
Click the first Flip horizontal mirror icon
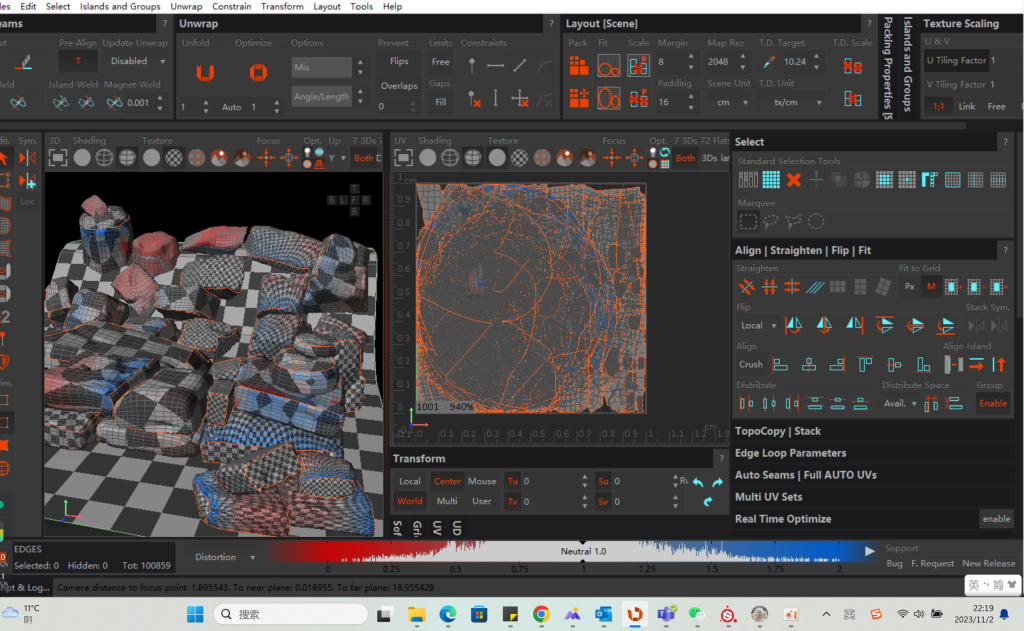[793, 325]
